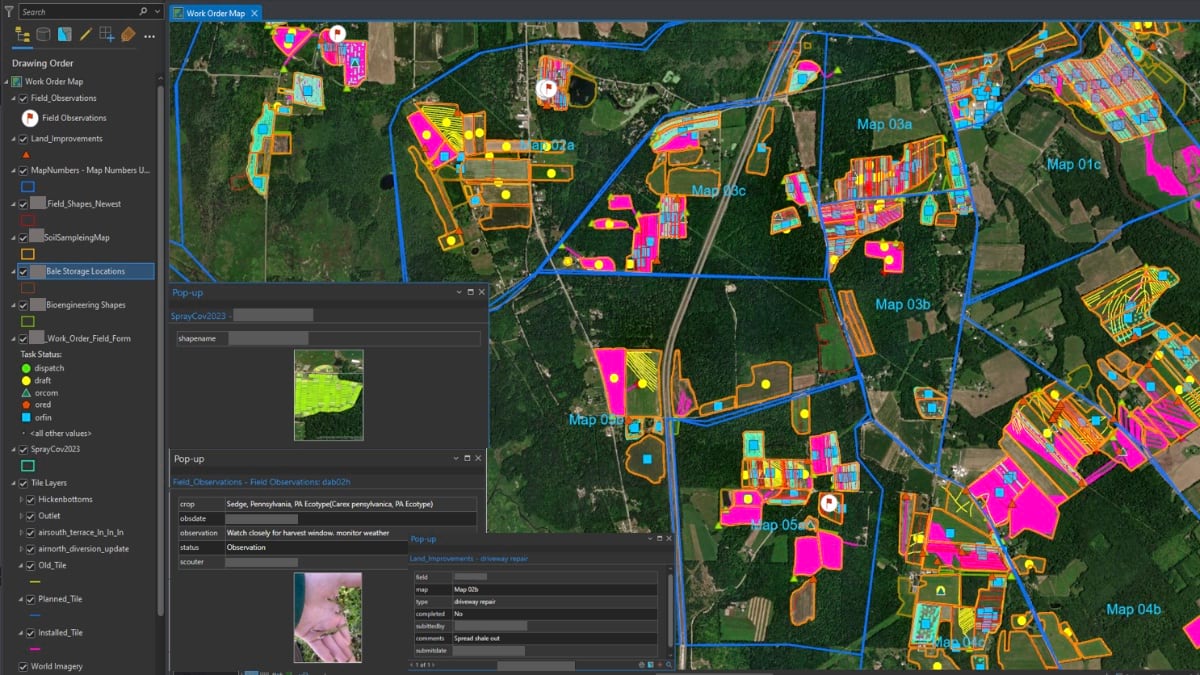The image size is (1200, 675).
Task: Click the orcom triangle legend symbol
Action: tap(26, 394)
